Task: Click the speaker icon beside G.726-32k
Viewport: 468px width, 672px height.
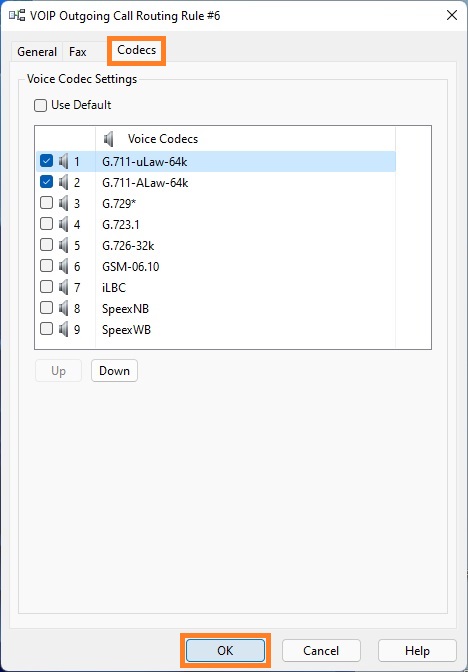Action: point(63,246)
